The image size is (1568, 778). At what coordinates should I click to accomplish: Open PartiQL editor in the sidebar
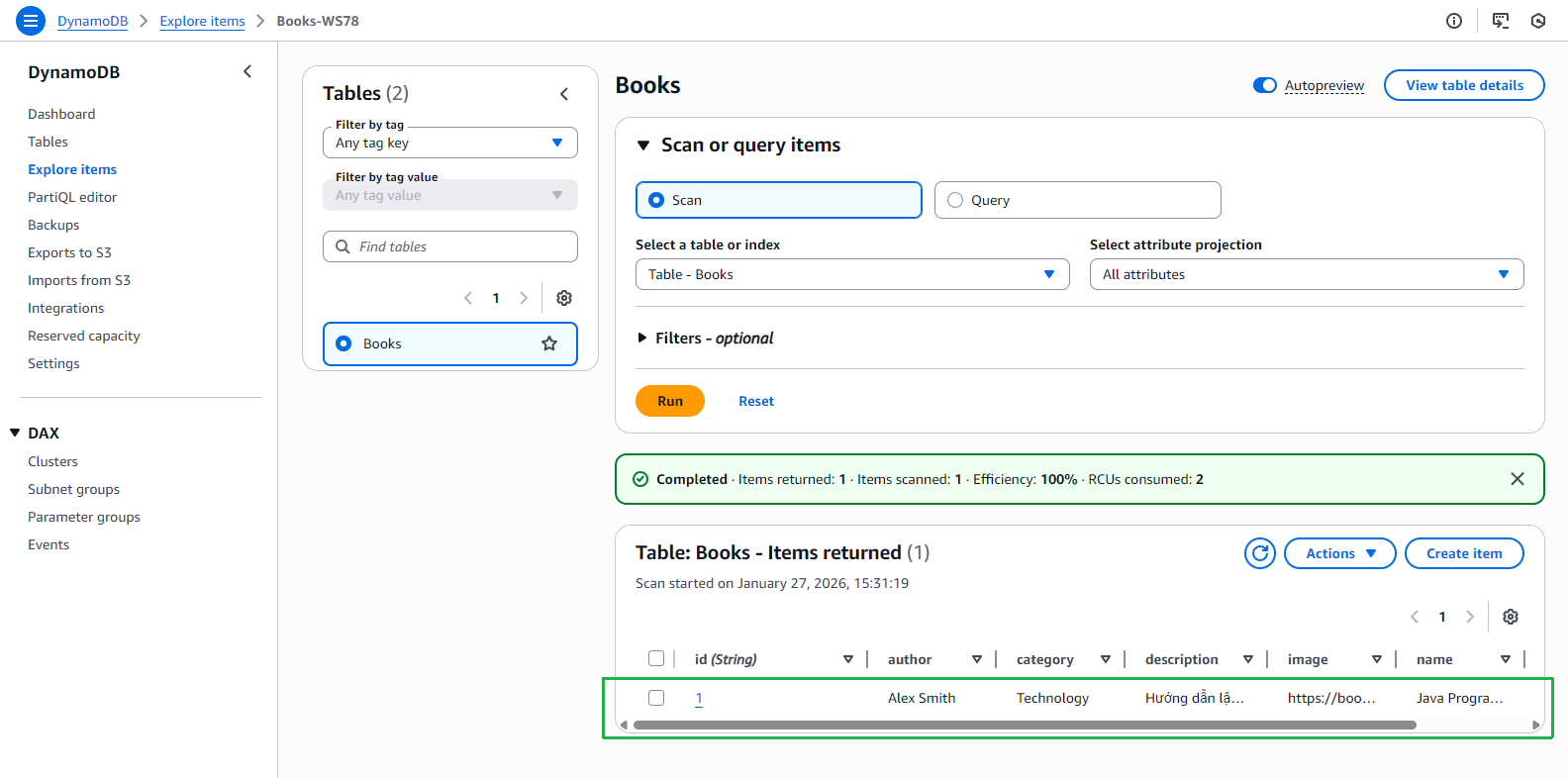pos(72,197)
